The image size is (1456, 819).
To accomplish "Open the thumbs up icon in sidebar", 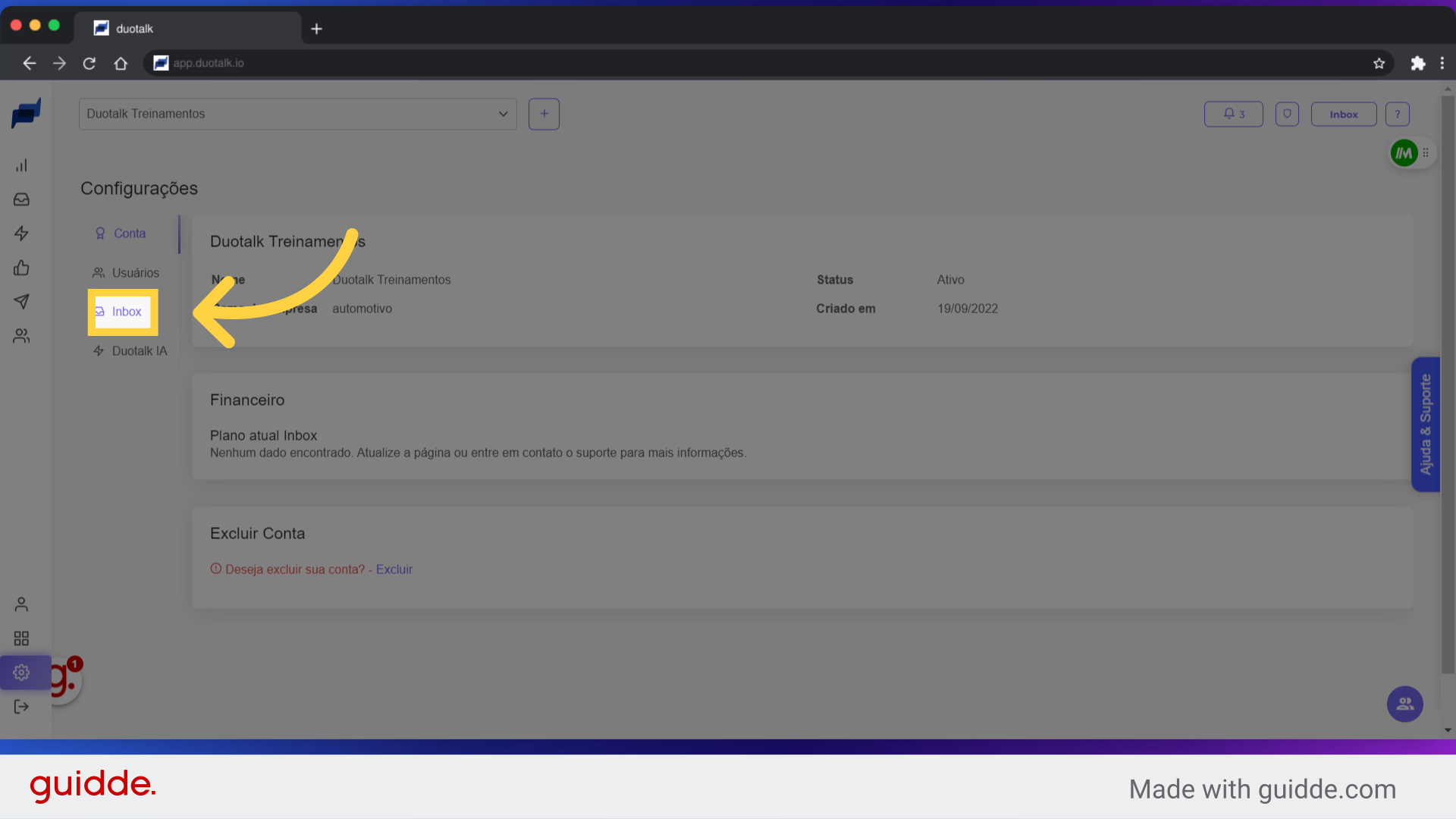I will (x=21, y=268).
